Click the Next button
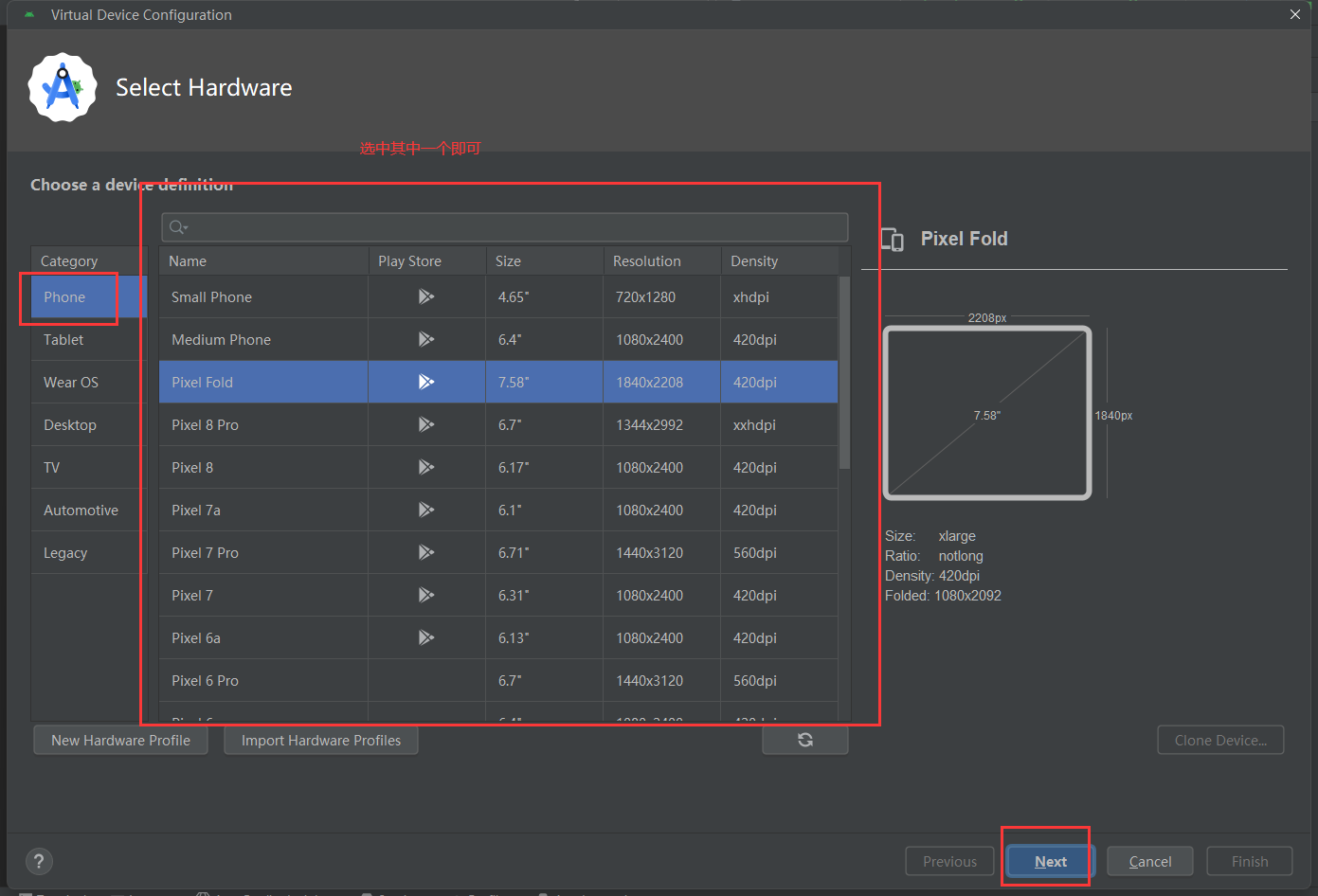Image resolution: width=1318 pixels, height=896 pixels. pos(1051,861)
